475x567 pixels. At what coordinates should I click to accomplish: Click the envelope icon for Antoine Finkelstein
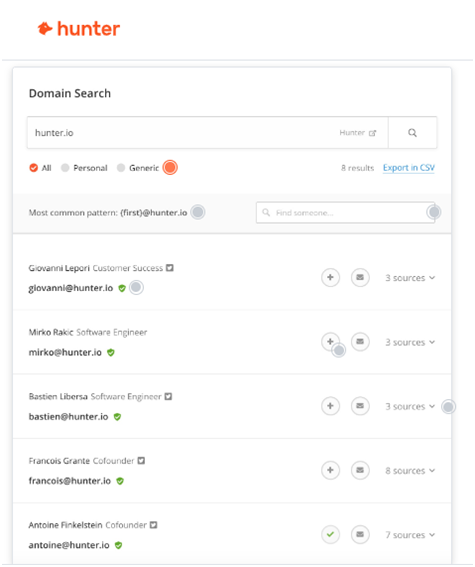(360, 534)
